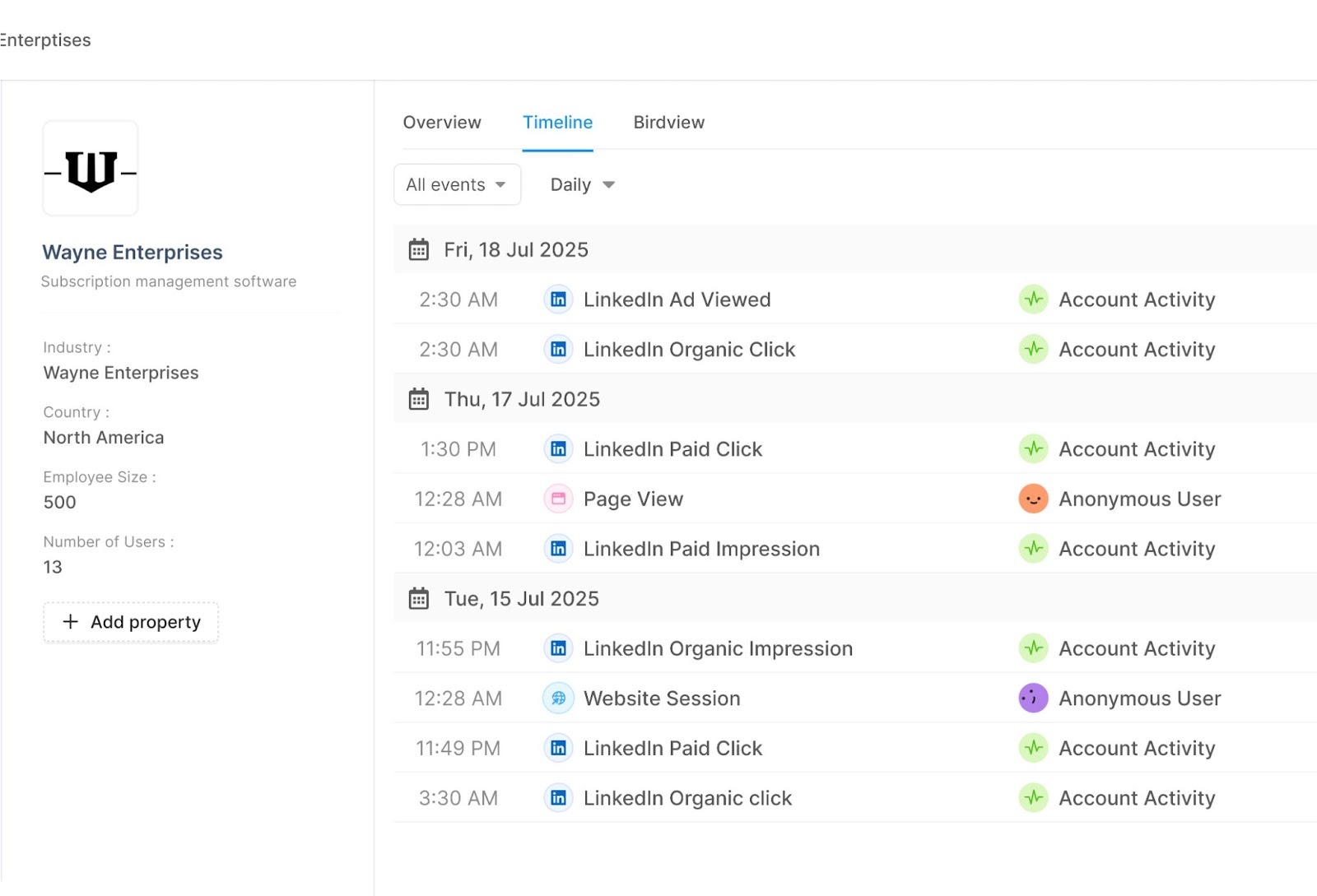1317x896 pixels.
Task: Click LinkedIn icon for LinkedIn Paid Impression
Action: coord(558,549)
